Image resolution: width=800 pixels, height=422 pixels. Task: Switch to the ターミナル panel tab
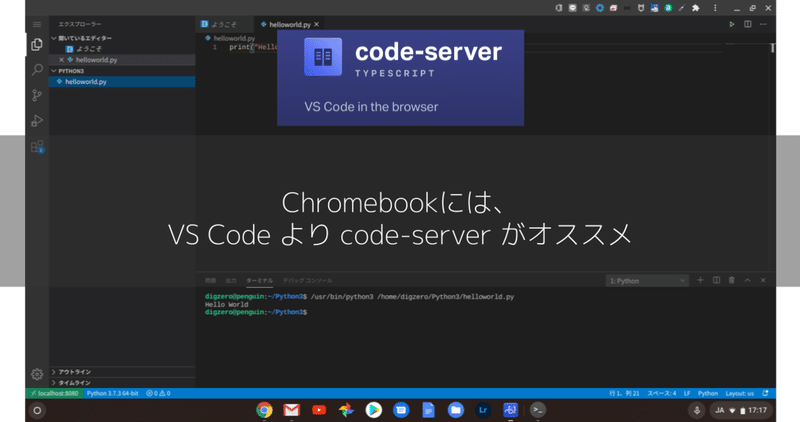click(259, 281)
